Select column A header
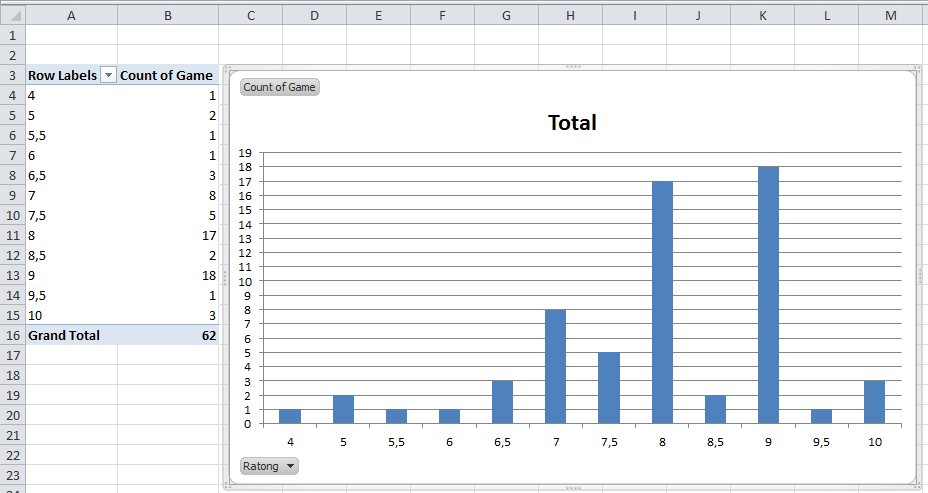 click(71, 15)
